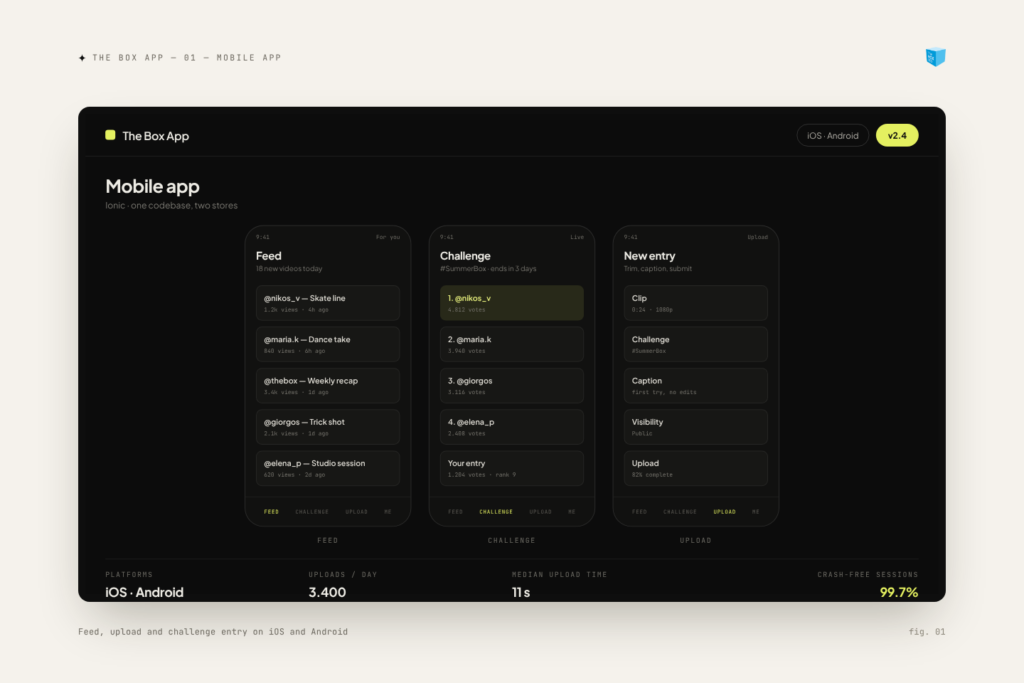
Task: Open the Clip row in New entry
Action: (696, 303)
